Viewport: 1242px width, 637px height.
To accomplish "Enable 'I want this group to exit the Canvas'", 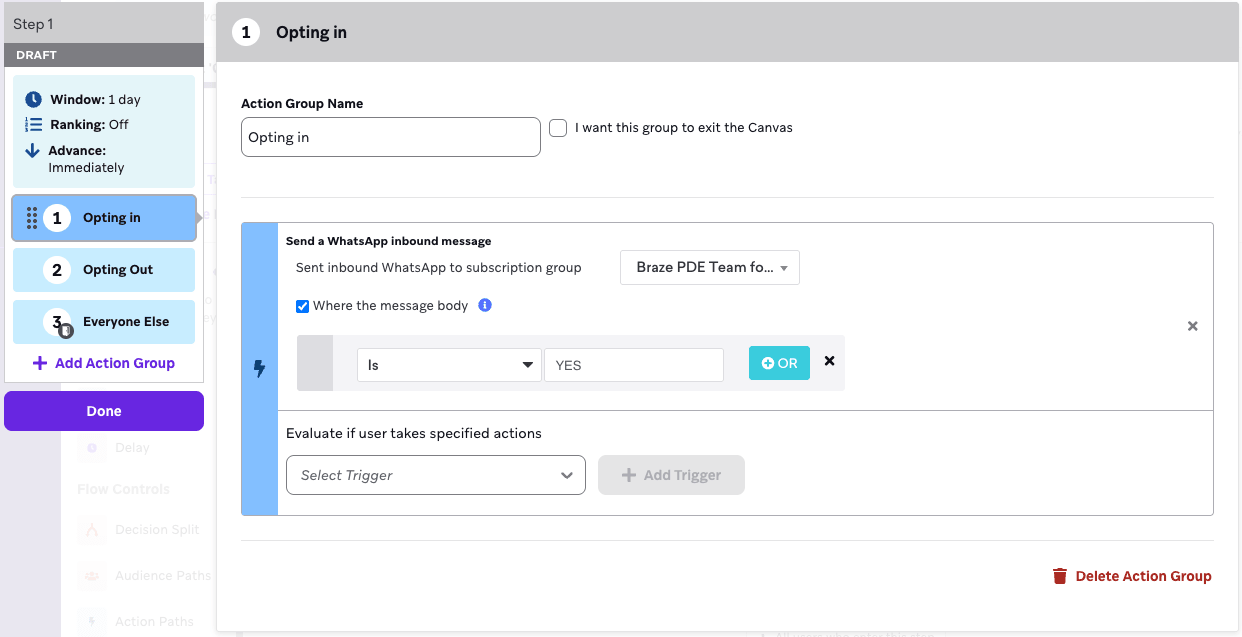I will [558, 128].
